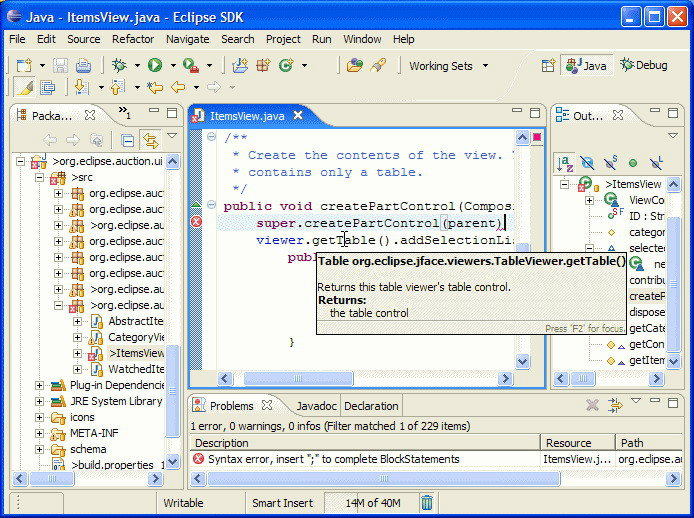
Task: Click the Problems view filter icon
Action: (x=615, y=405)
